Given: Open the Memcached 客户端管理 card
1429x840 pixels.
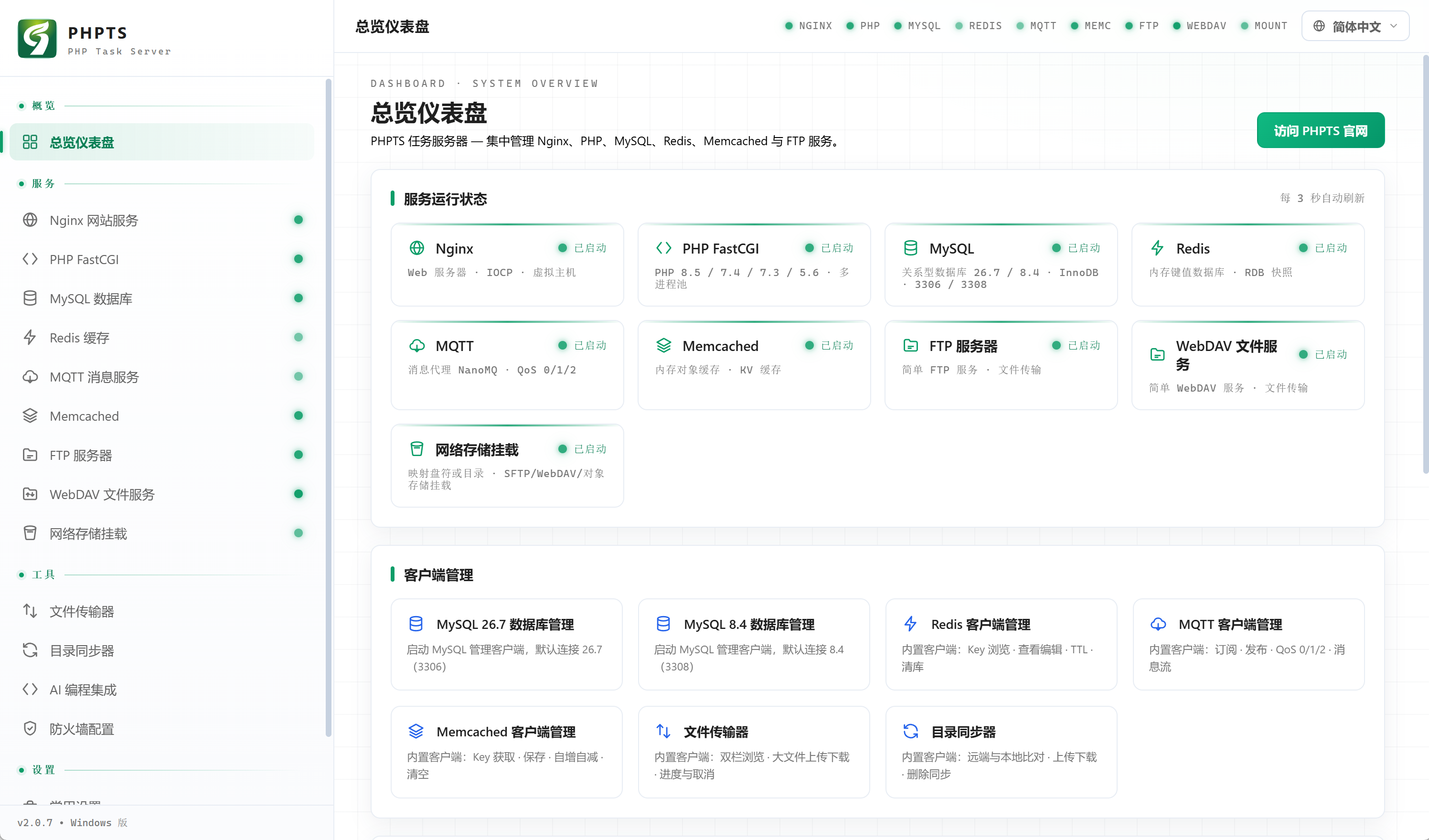Looking at the screenshot, I should pos(506,752).
